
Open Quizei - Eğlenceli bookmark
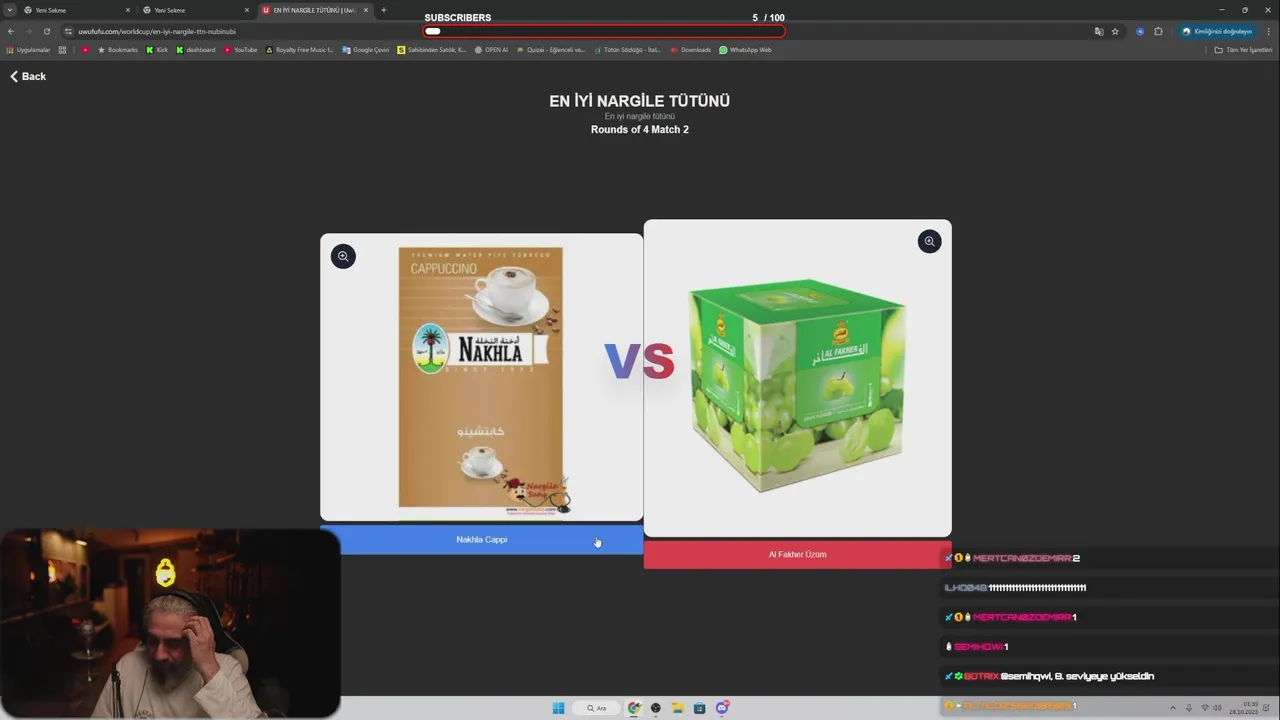pos(552,50)
